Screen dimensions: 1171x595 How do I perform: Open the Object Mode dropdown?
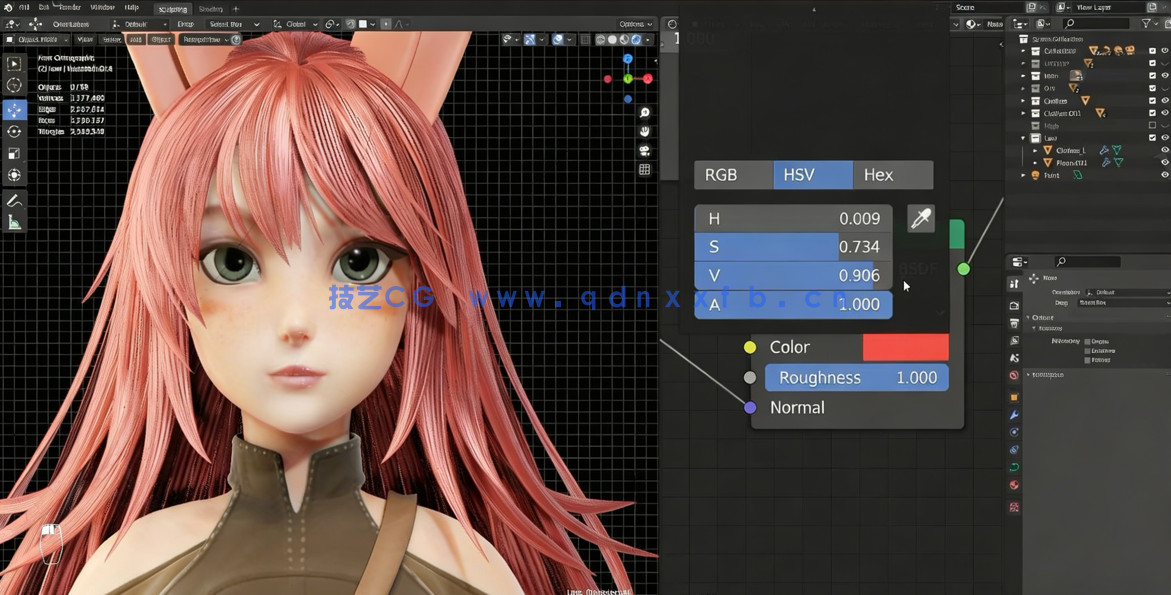(37, 40)
